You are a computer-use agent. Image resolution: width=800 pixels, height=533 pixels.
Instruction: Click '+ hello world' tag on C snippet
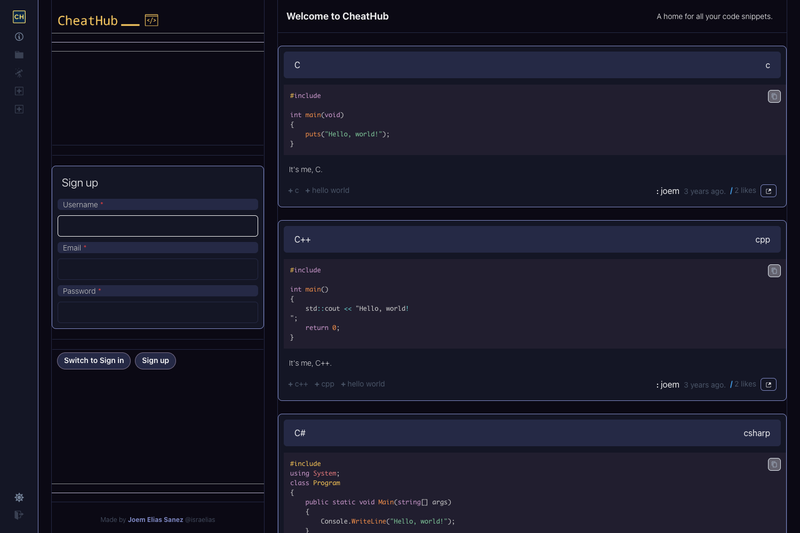tap(327, 190)
